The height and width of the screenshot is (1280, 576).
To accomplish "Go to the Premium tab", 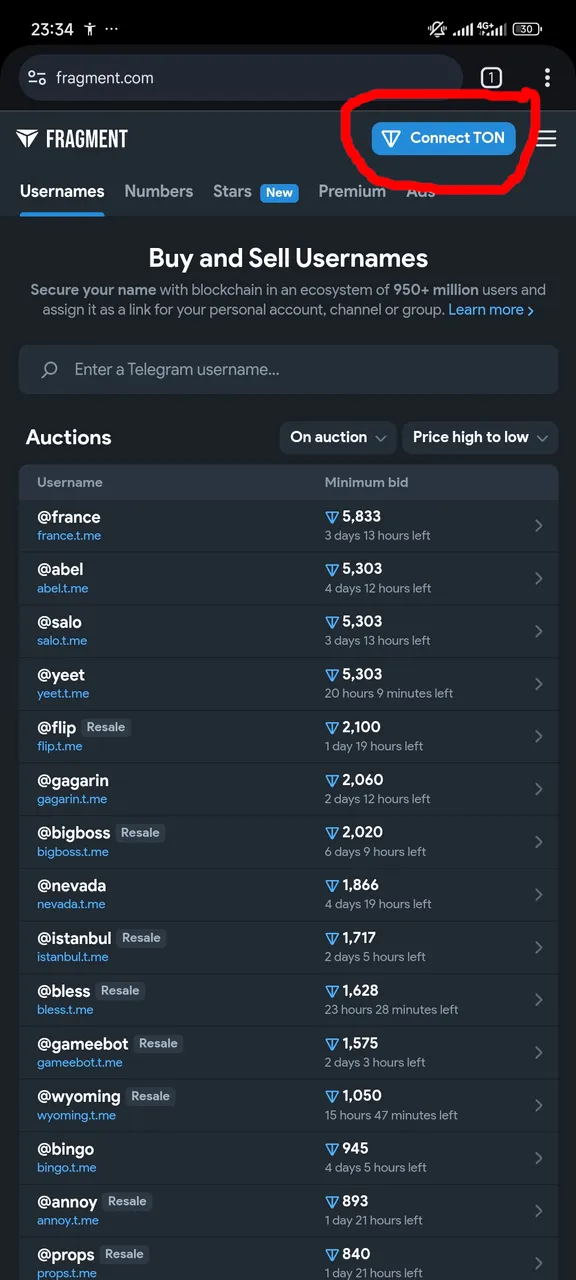I will tap(352, 191).
